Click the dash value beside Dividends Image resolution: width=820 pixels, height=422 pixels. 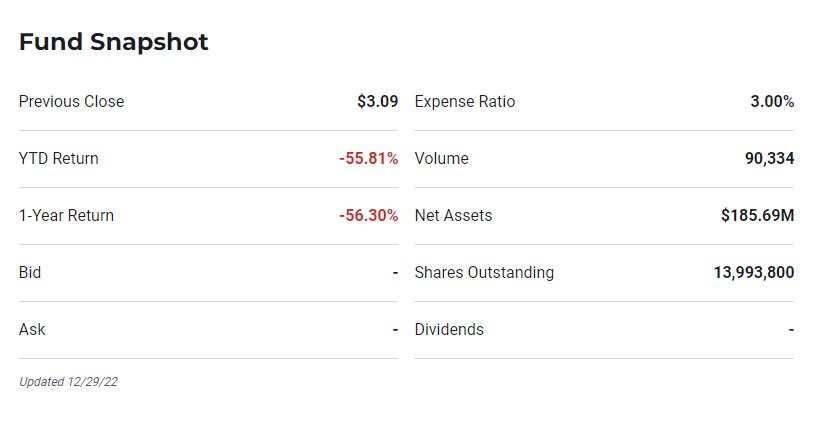pos(791,330)
